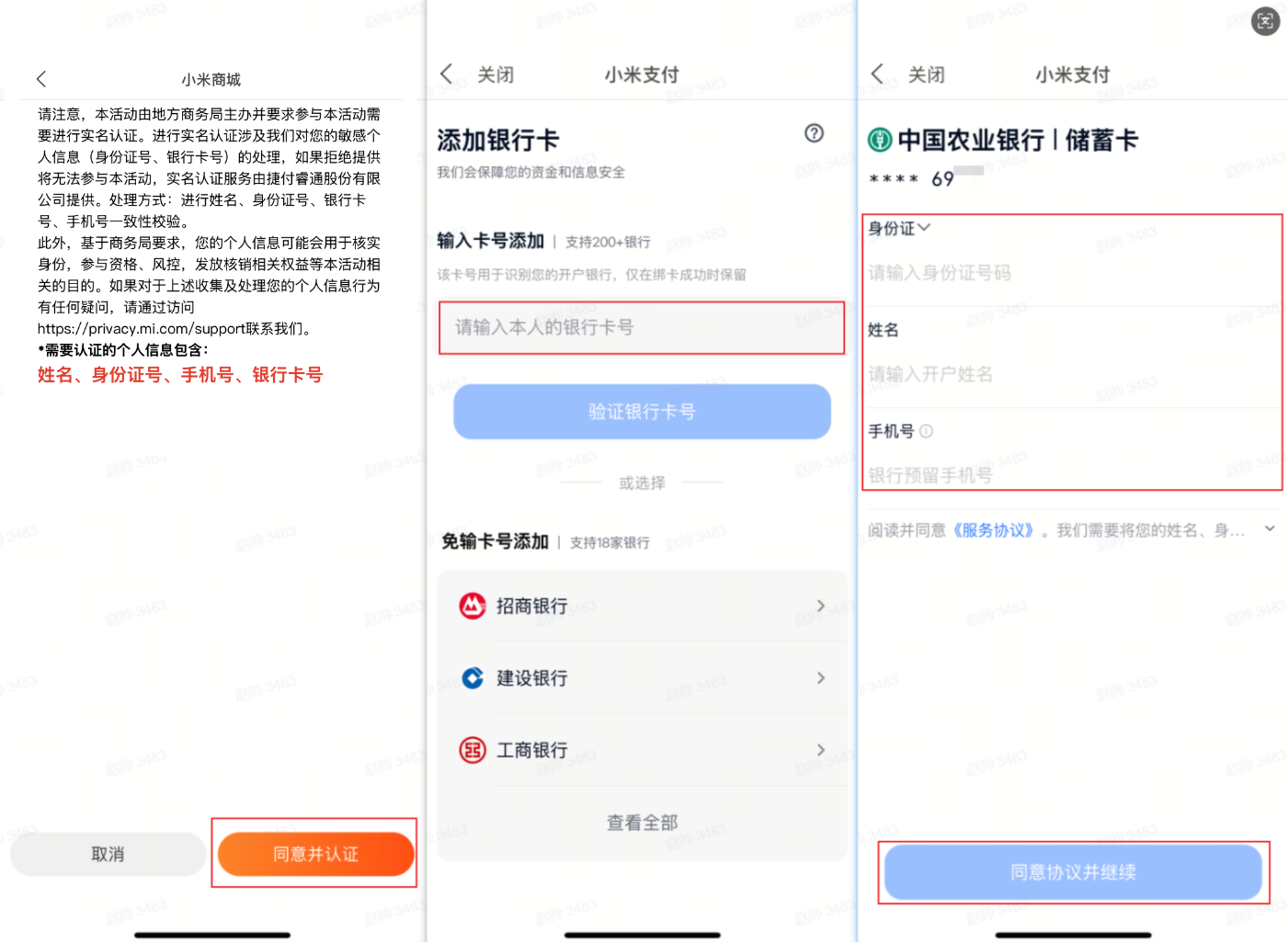Image resolution: width=1288 pixels, height=942 pixels.
Task: Open the 身份证 document type dropdown
Action: (899, 228)
